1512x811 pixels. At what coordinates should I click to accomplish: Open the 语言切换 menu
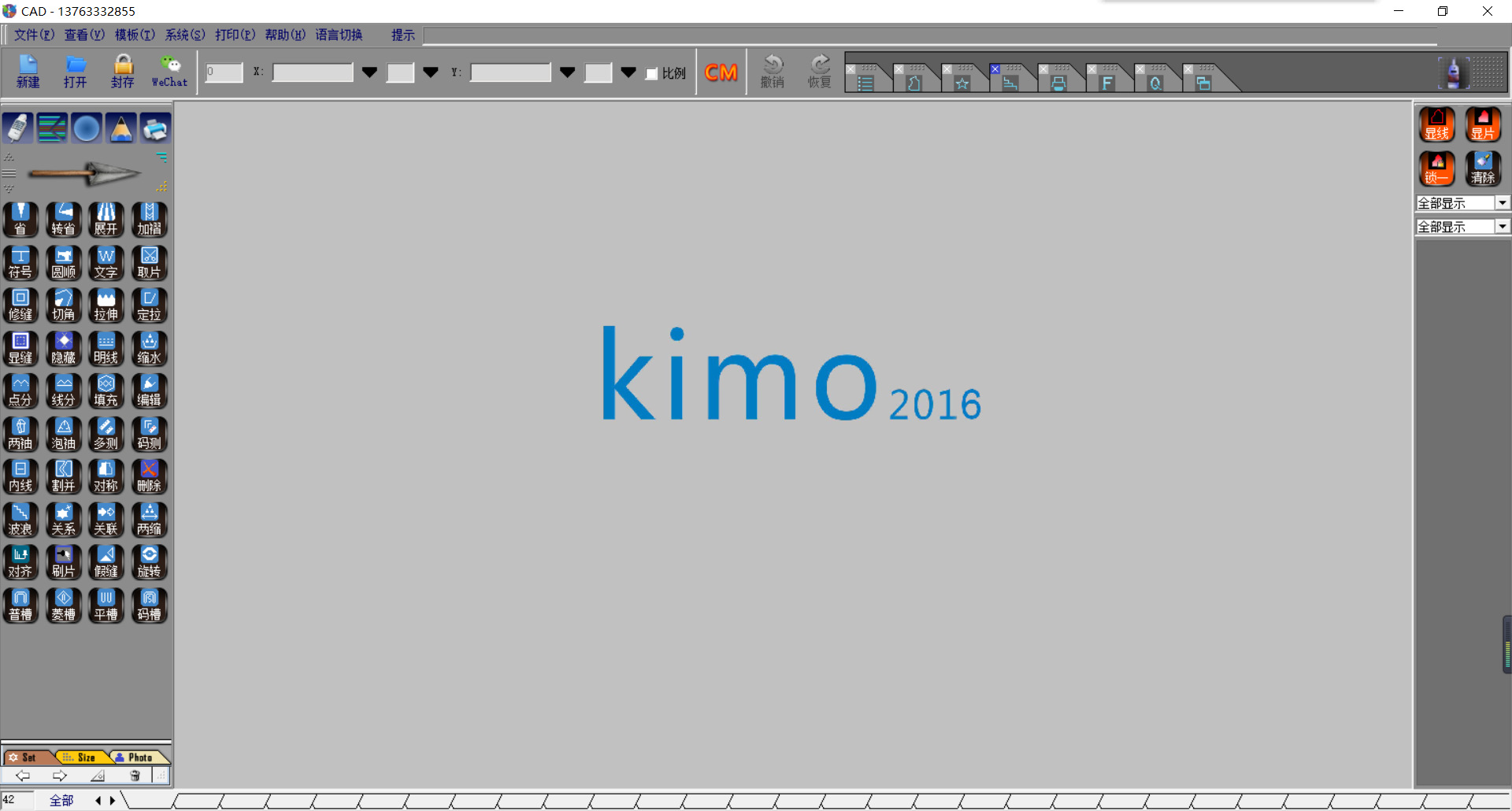tap(339, 35)
